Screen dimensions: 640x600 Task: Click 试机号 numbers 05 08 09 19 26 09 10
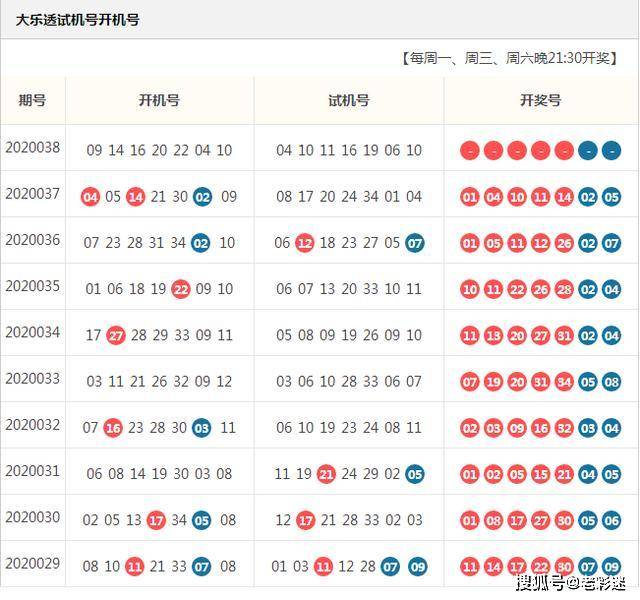349,336
